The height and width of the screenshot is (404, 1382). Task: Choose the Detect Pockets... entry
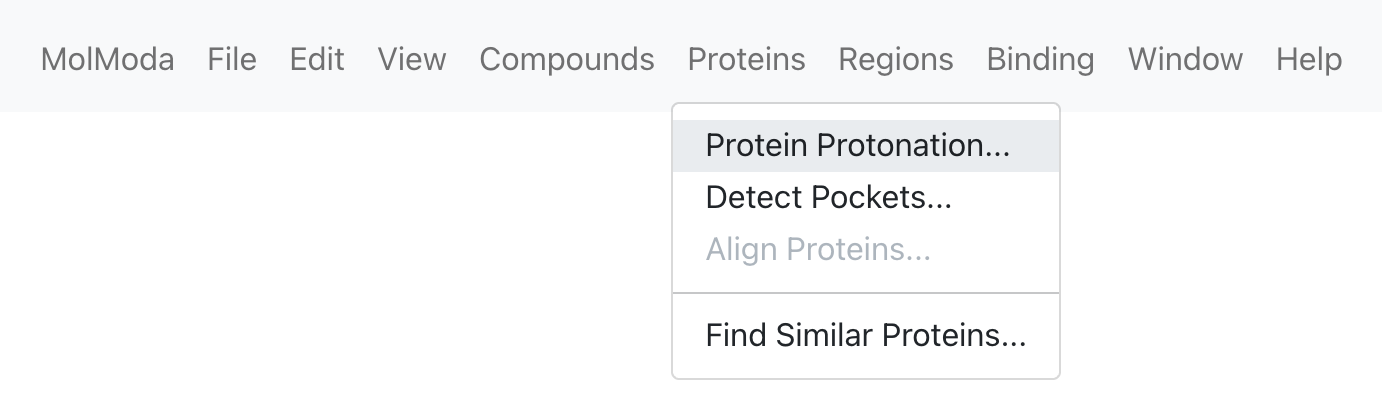[866, 198]
